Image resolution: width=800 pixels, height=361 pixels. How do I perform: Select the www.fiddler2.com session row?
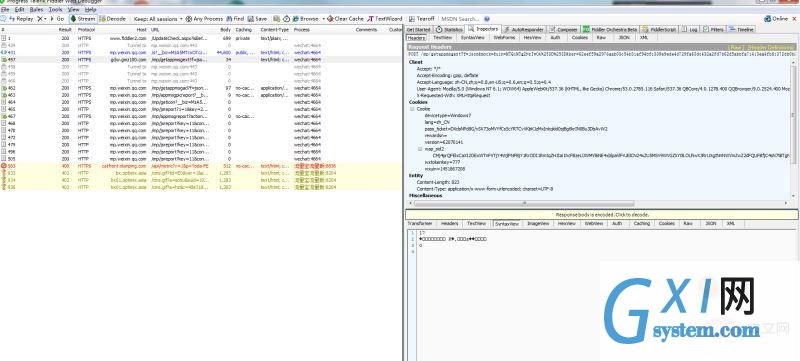click(201, 38)
